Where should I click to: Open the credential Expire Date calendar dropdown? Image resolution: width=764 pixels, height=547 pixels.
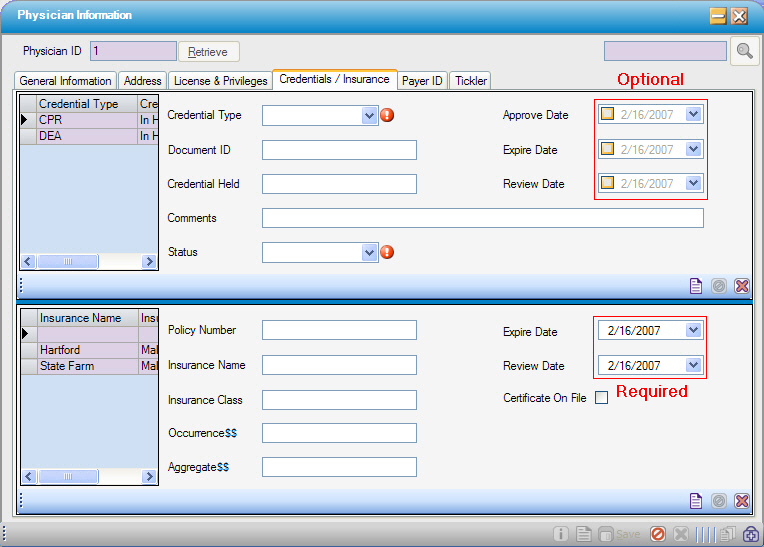[x=693, y=149]
